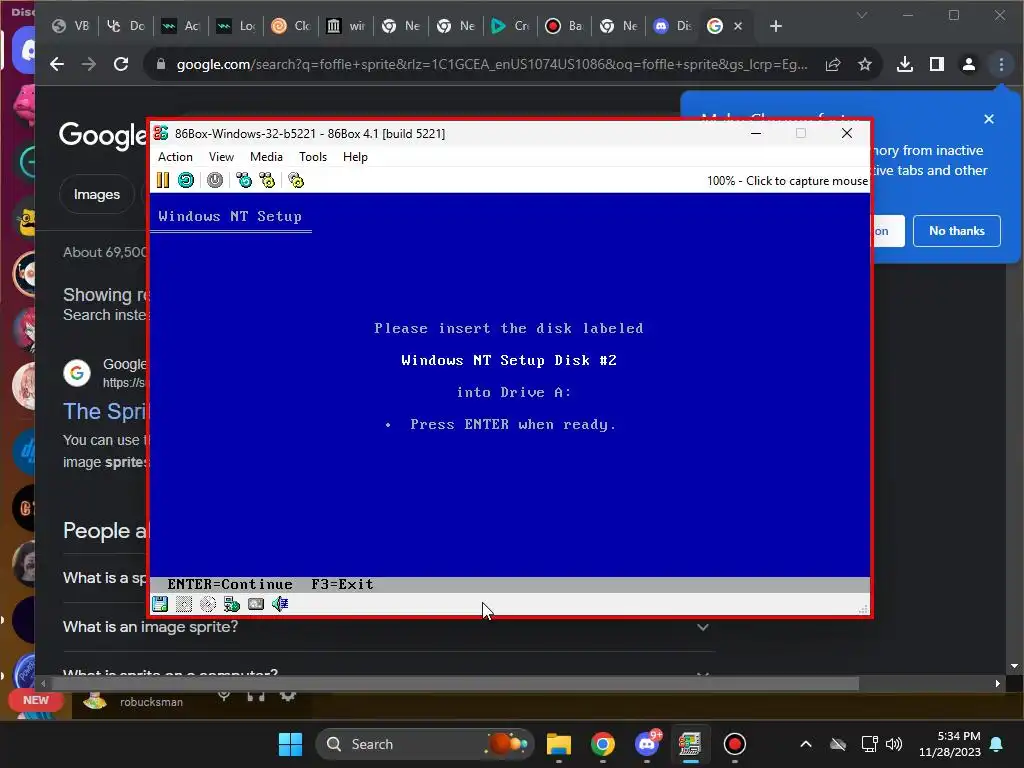Open a new Chrome tab with plus button

pyautogui.click(x=775, y=26)
